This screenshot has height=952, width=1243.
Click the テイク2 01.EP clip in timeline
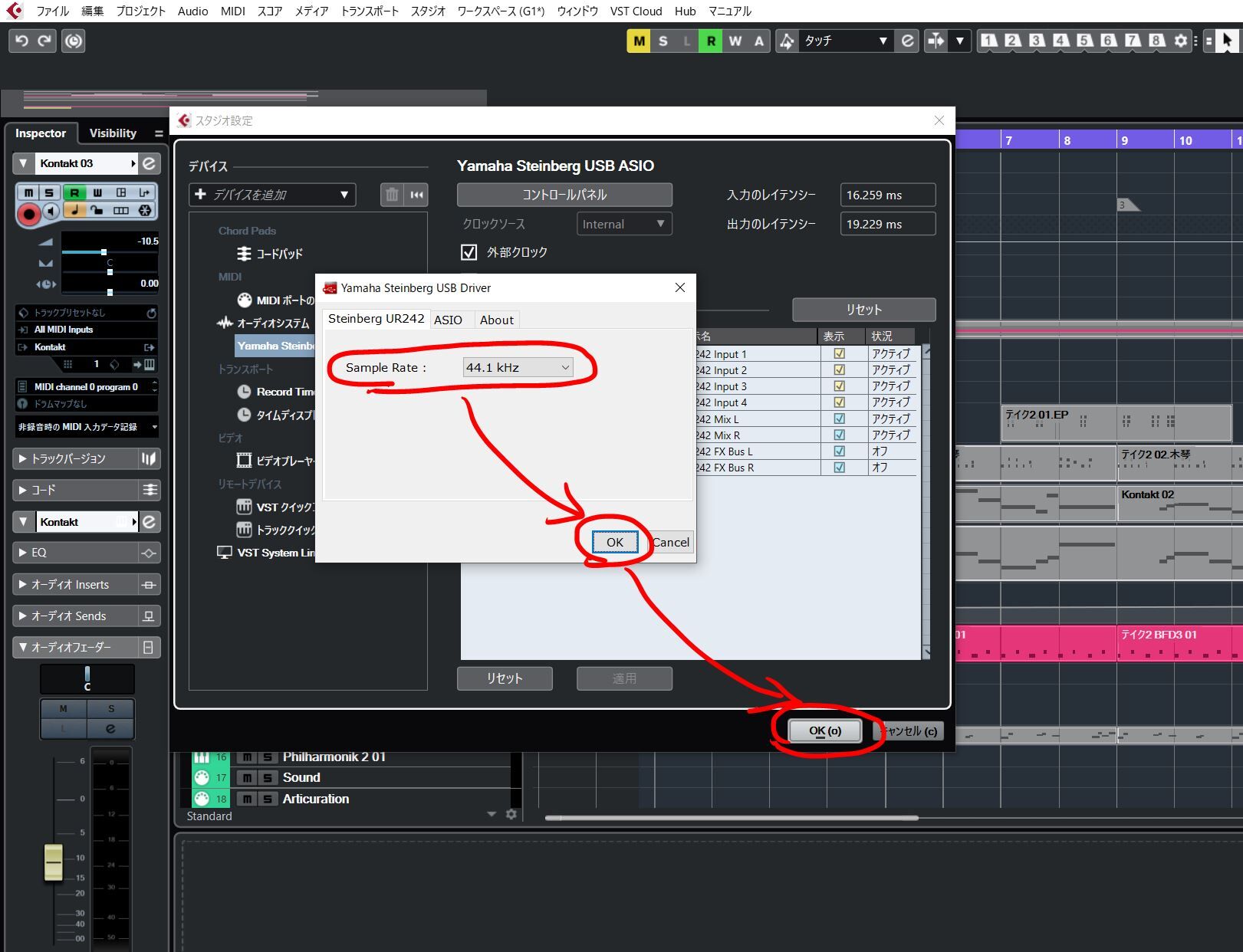click(x=1116, y=423)
